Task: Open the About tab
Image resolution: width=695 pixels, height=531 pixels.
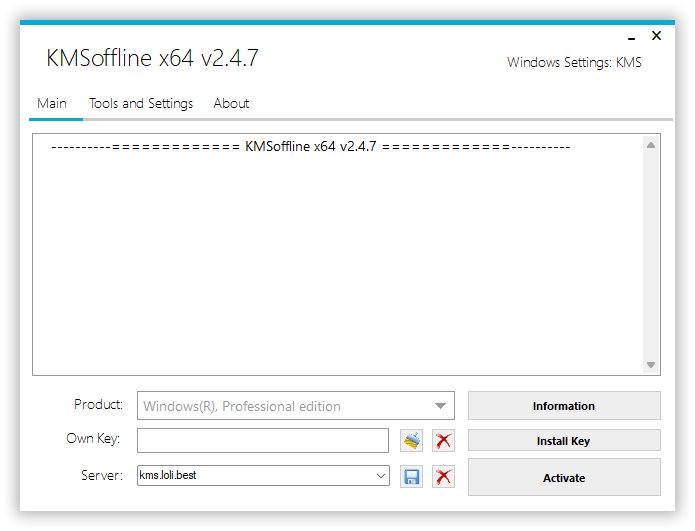Action: [231, 104]
